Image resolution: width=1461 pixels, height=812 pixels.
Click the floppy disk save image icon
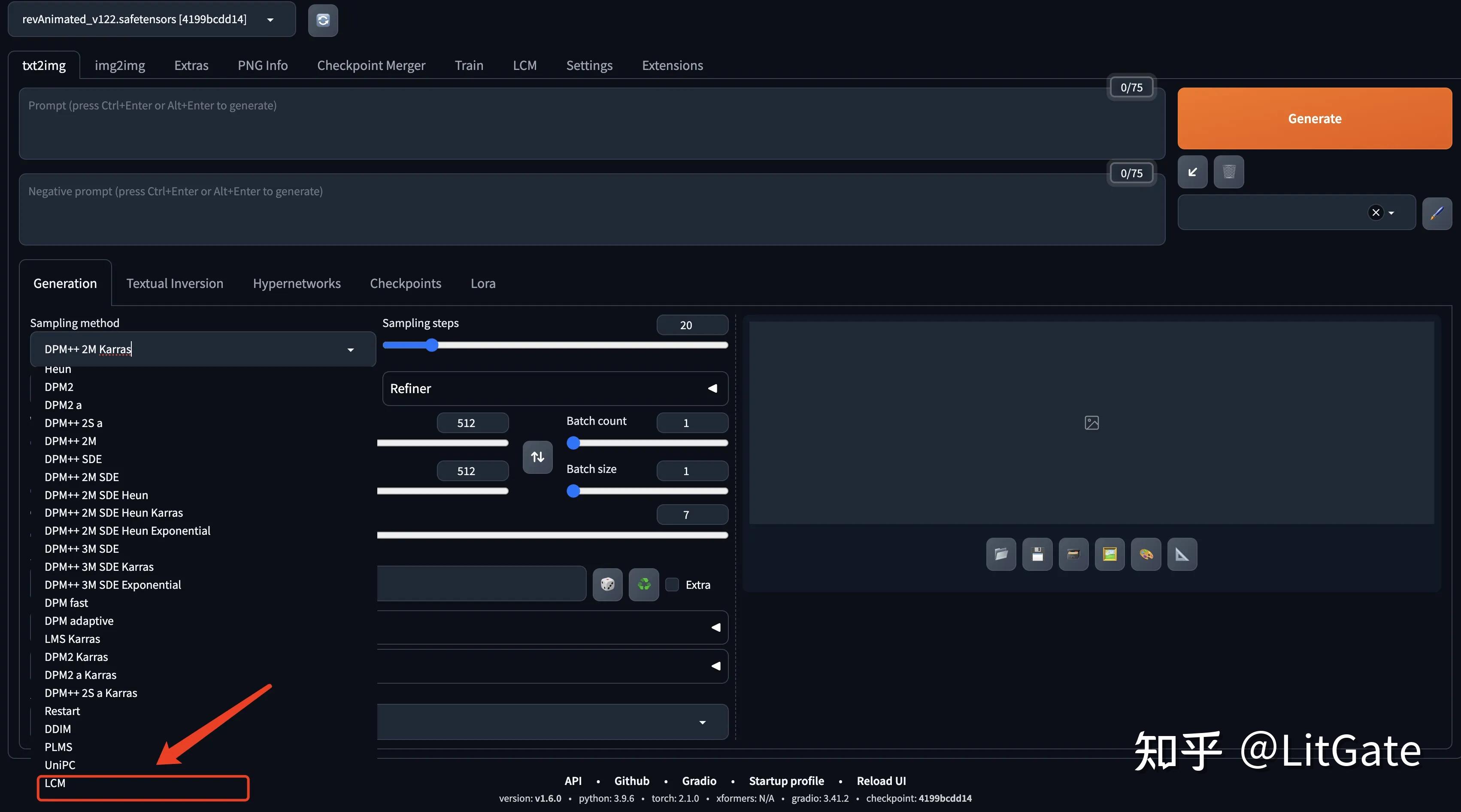[x=1037, y=554]
